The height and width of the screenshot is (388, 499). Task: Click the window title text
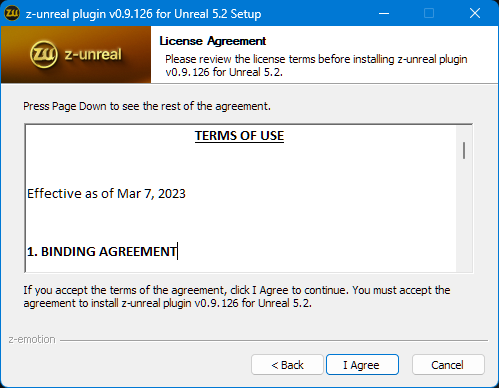click(143, 14)
